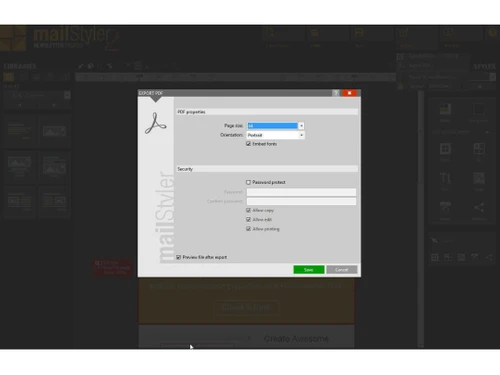500x375 pixels.
Task: Toggle the Allow copy checkbox
Action: [x=248, y=210]
